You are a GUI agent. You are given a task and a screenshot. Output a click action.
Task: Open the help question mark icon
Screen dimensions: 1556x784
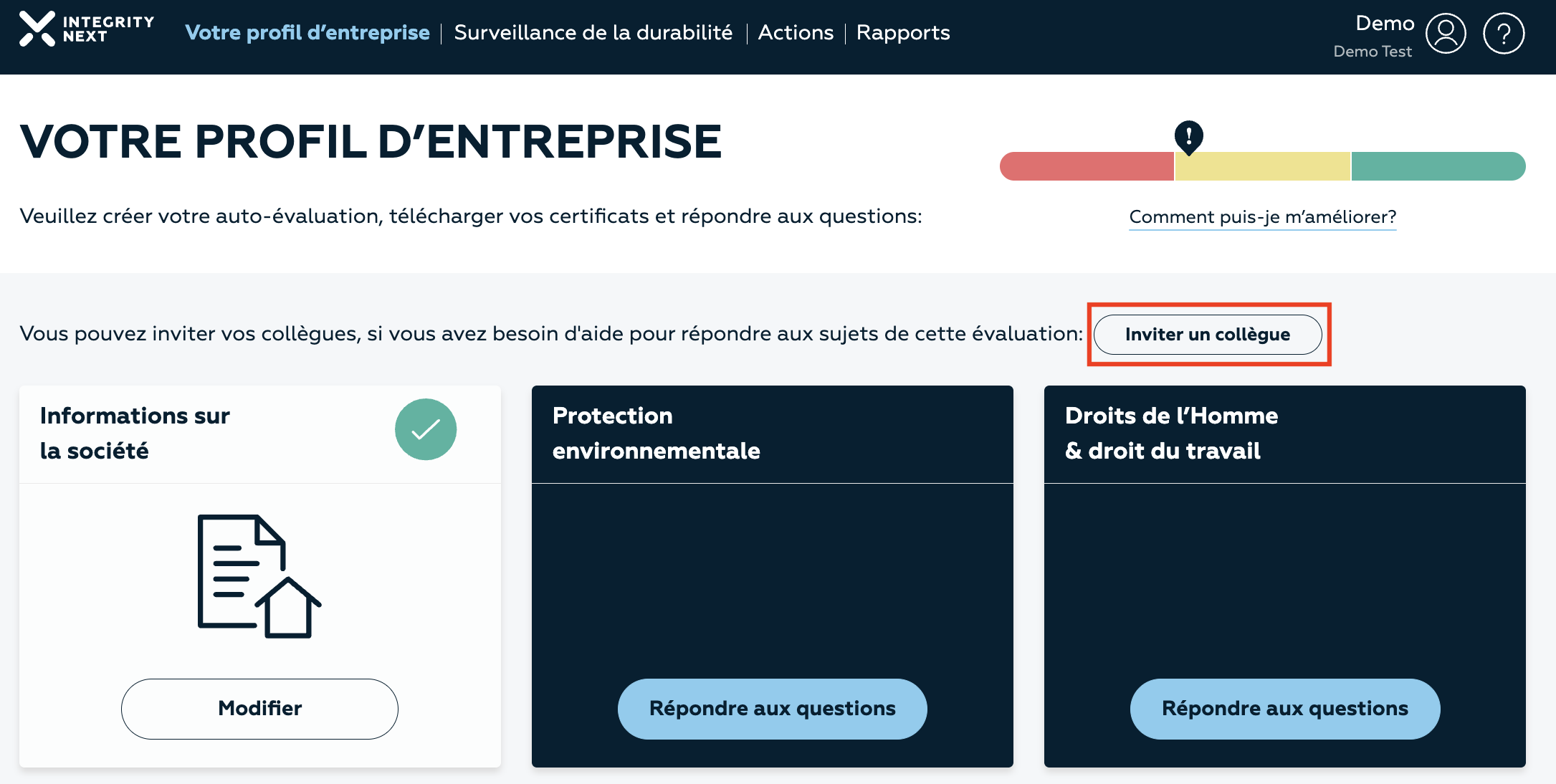click(x=1504, y=33)
